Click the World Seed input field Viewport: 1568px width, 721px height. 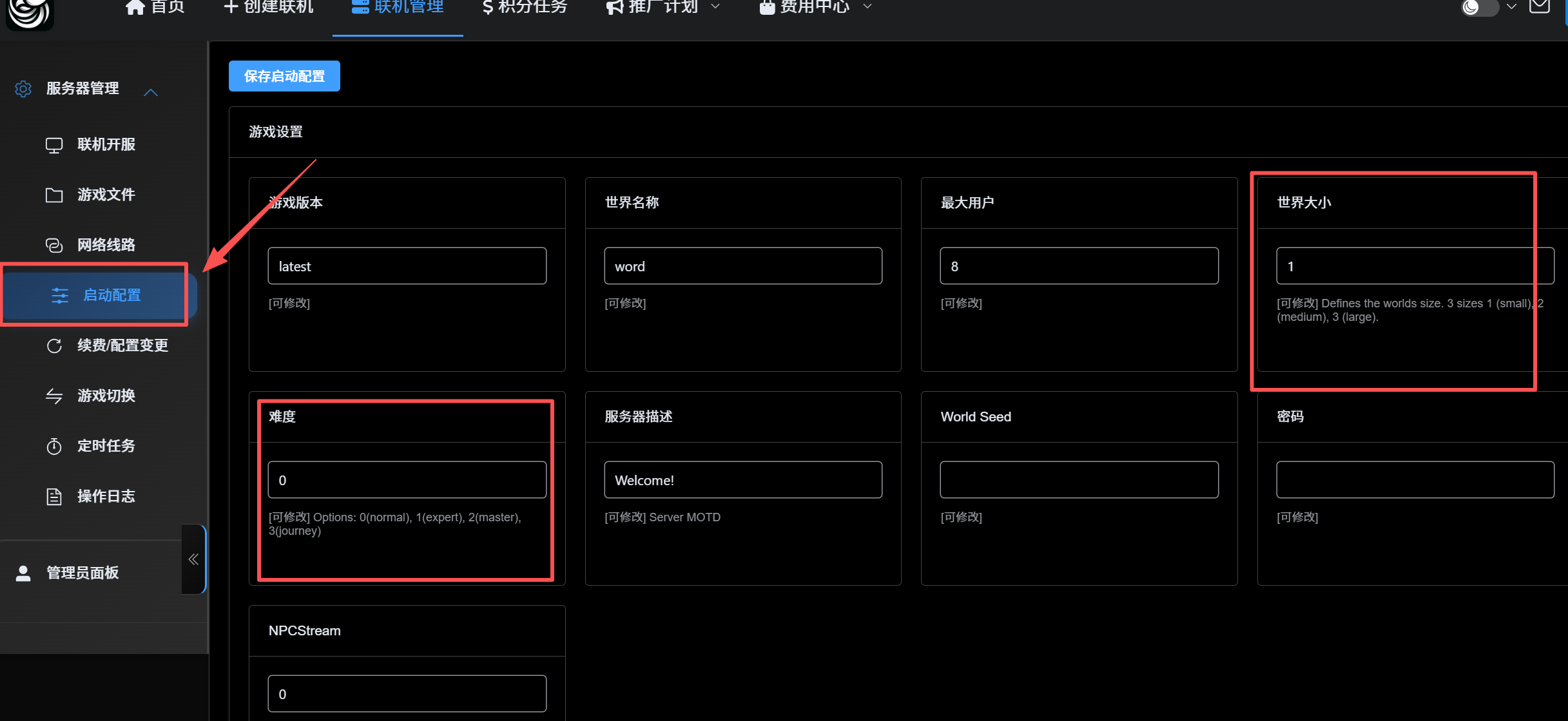point(1079,480)
